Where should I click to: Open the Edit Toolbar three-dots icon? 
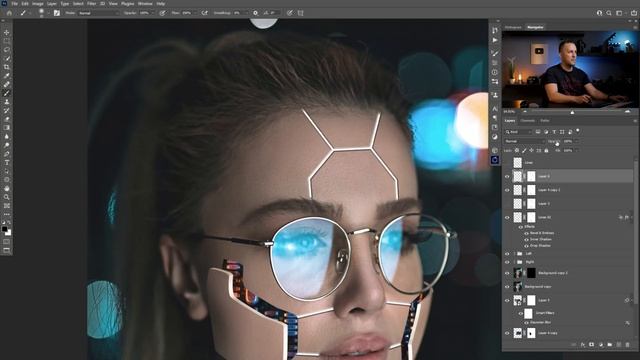tap(7, 214)
